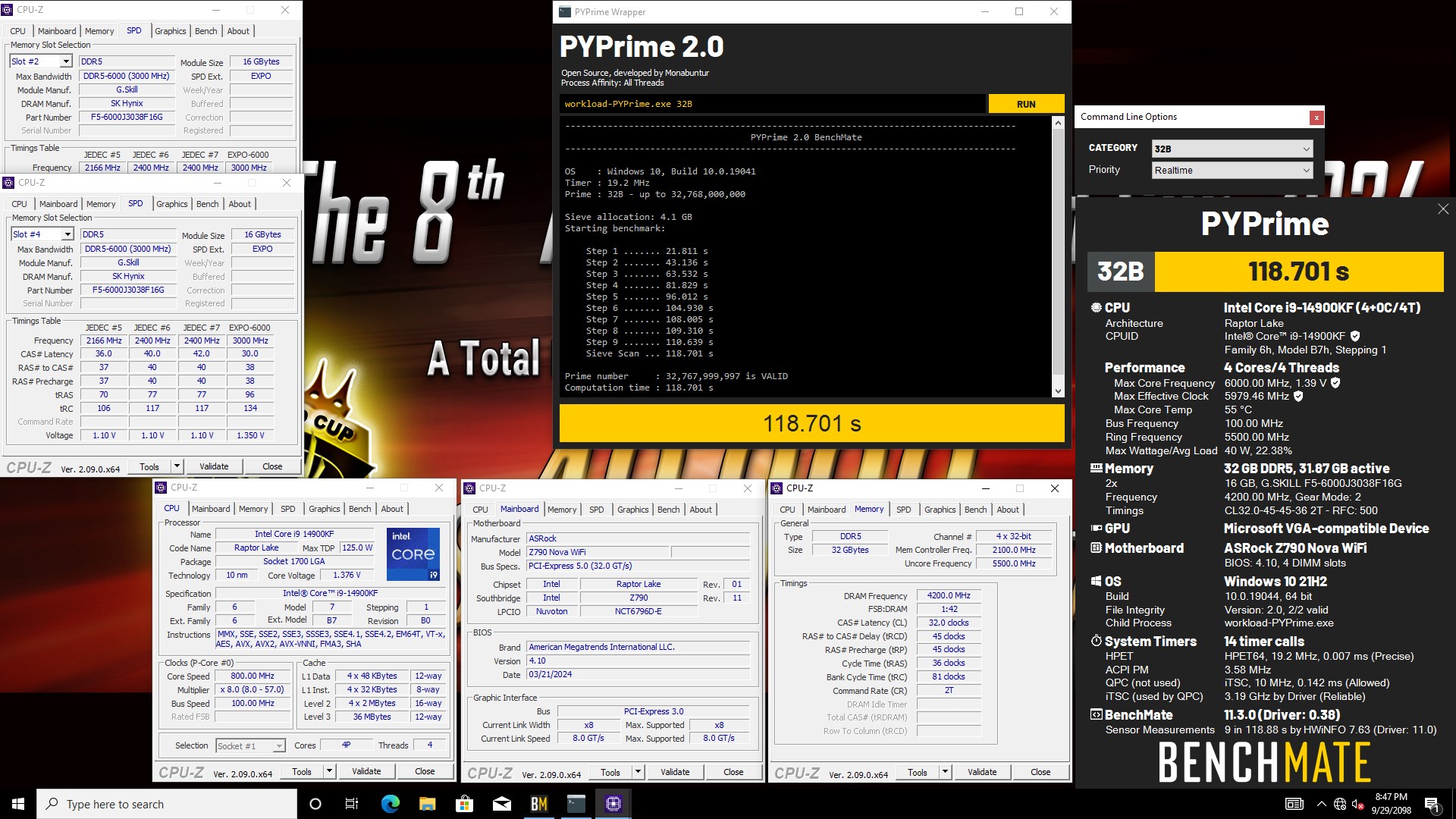
Task: Open File Explorer from taskbar
Action: 427,804
